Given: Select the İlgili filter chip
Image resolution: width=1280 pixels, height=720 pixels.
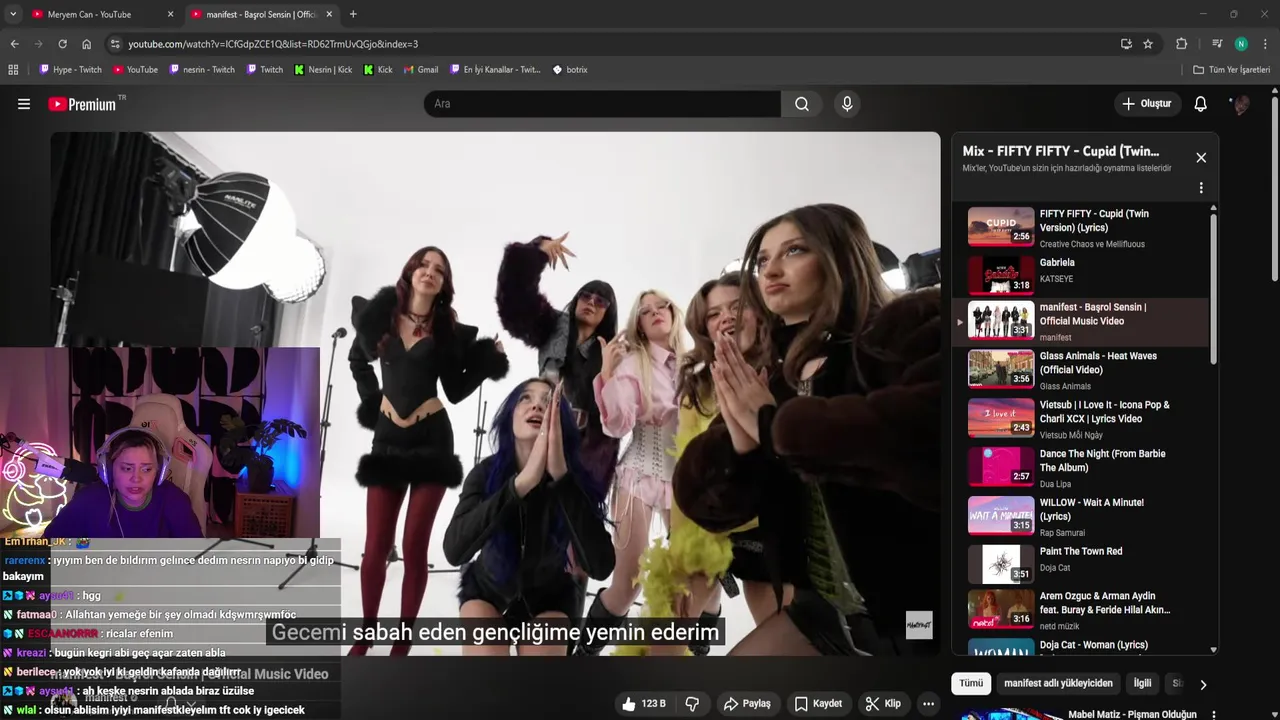Looking at the screenshot, I should [x=1142, y=684].
